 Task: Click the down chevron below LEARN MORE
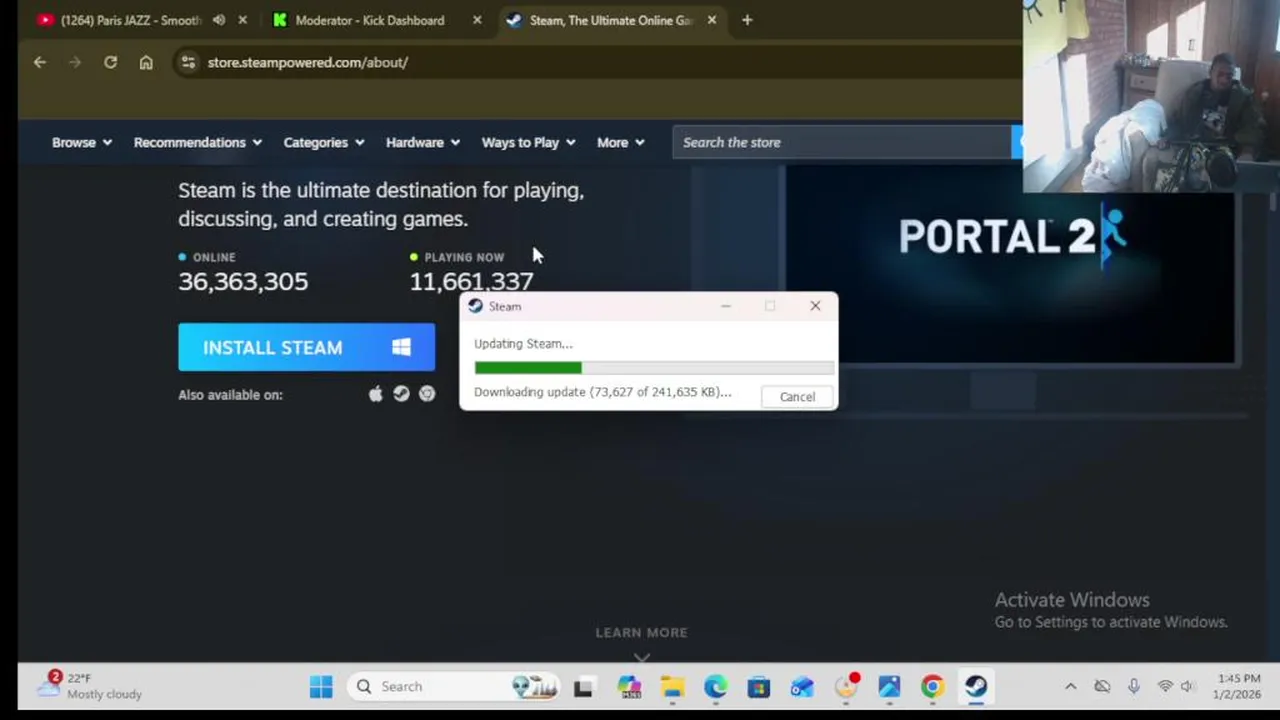[641, 657]
